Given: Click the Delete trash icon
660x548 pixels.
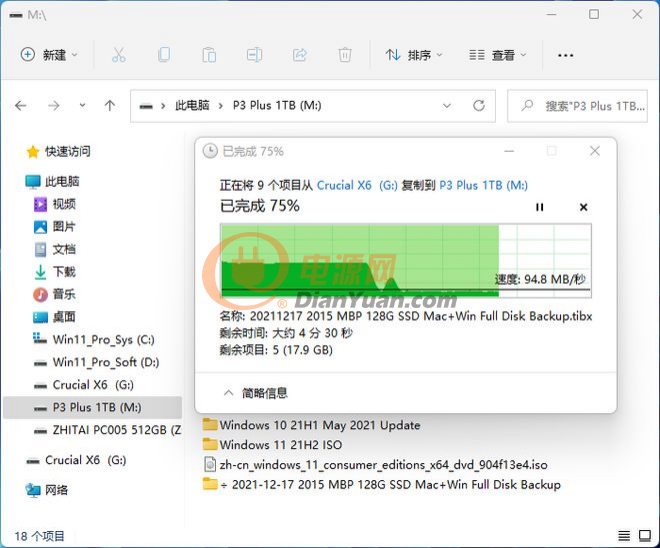Looking at the screenshot, I should (345, 55).
